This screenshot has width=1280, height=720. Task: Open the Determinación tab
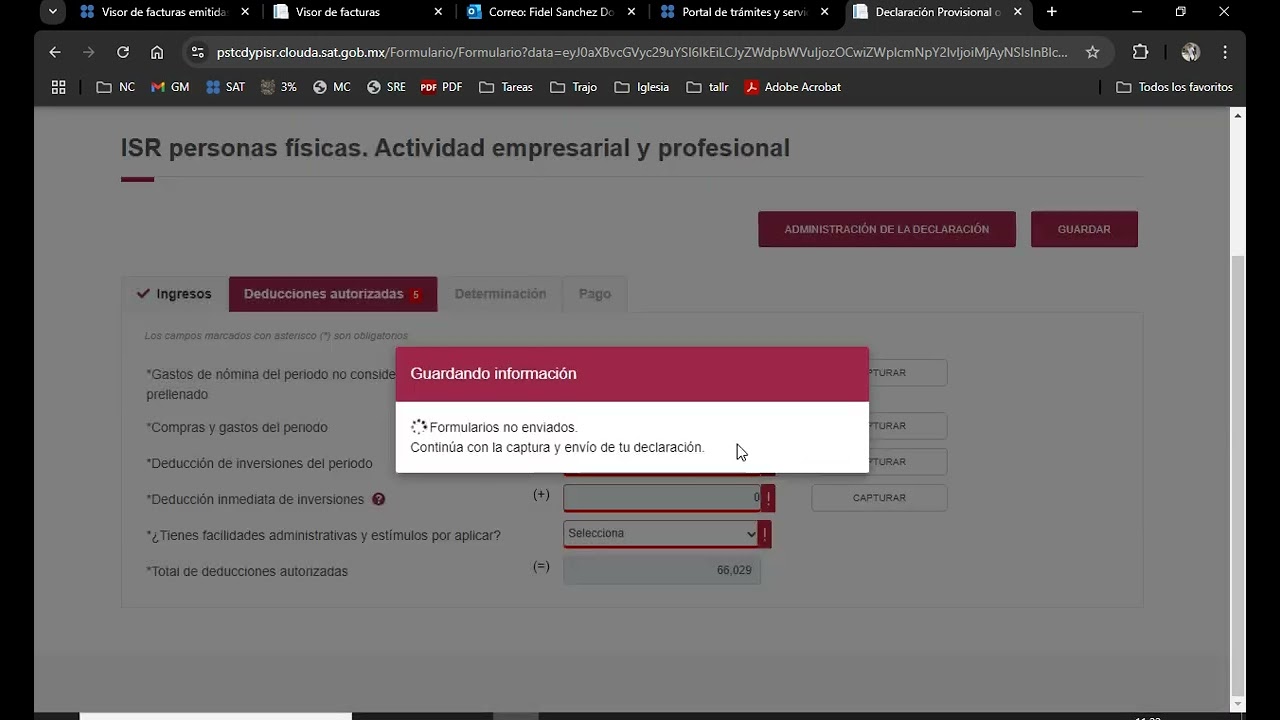click(500, 294)
